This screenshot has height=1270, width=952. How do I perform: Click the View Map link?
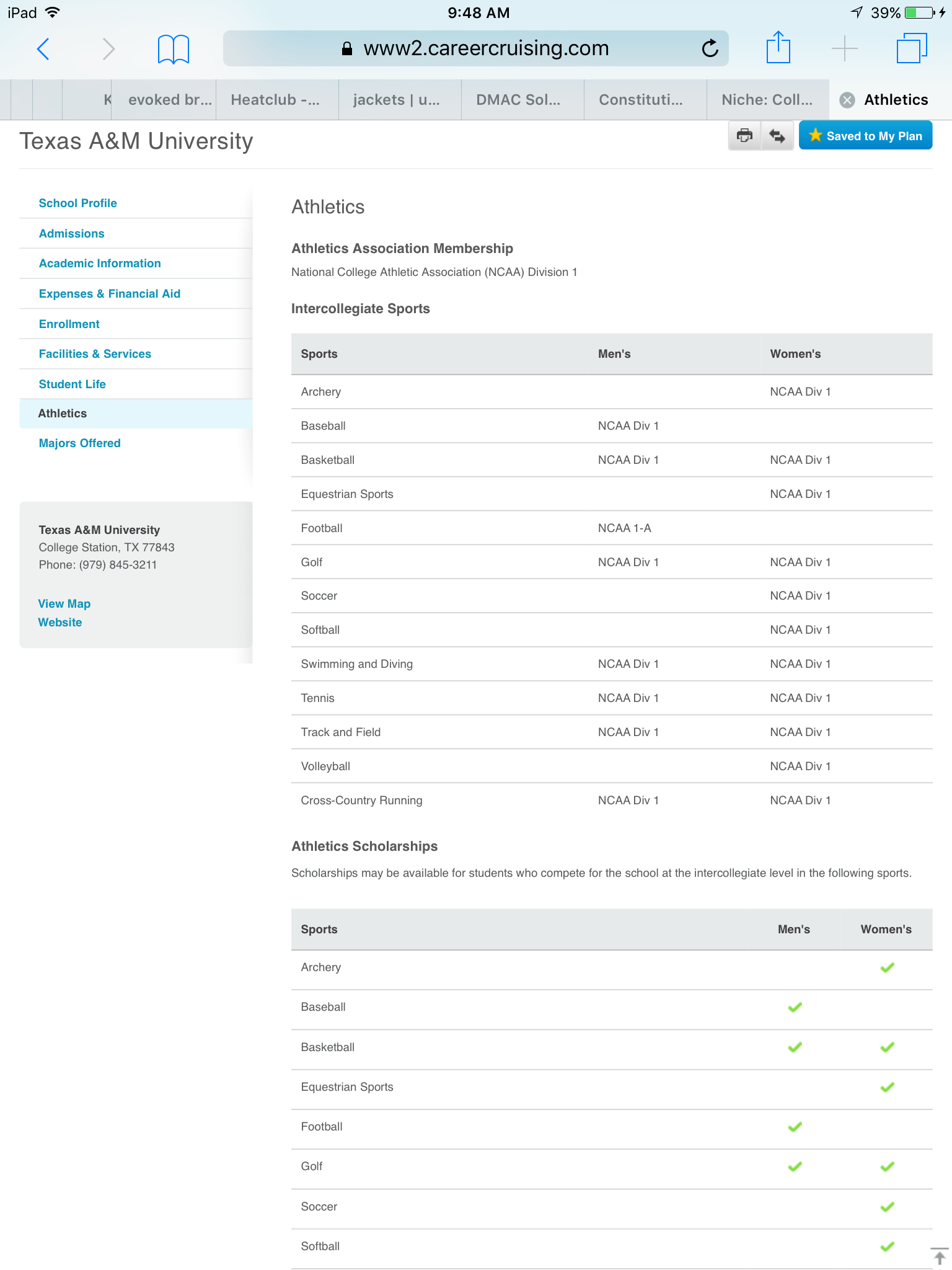tap(64, 604)
